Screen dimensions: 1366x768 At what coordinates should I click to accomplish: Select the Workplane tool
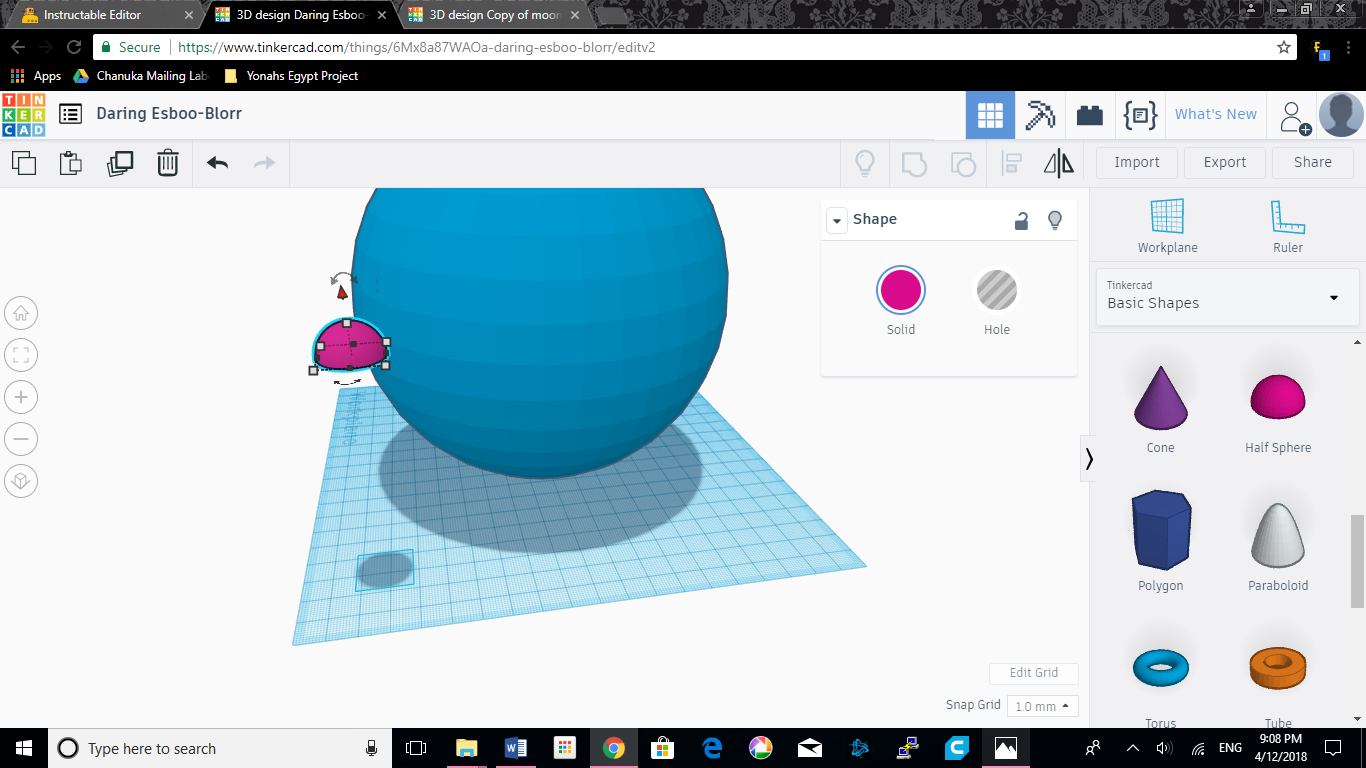click(1167, 226)
